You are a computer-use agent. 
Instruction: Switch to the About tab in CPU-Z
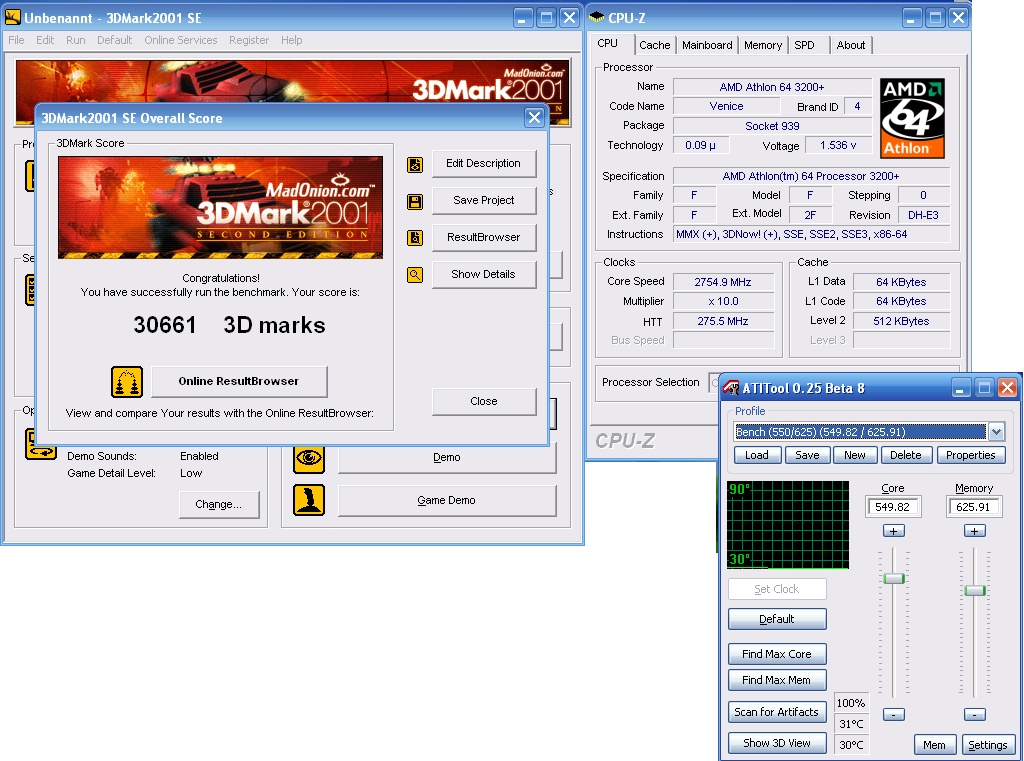pyautogui.click(x=851, y=45)
